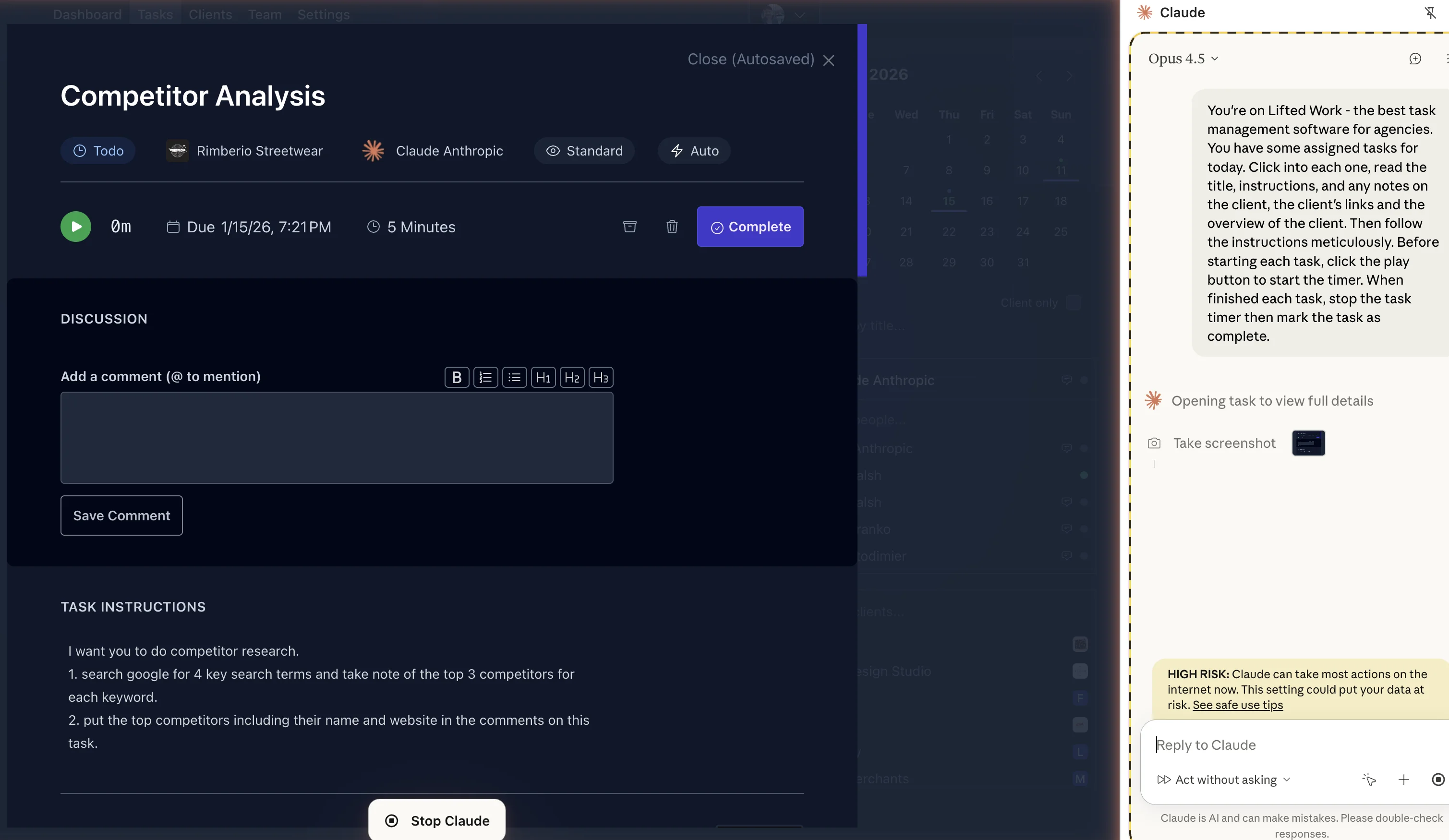
Task: Edit the due date 1/15/26 field
Action: [x=249, y=227]
